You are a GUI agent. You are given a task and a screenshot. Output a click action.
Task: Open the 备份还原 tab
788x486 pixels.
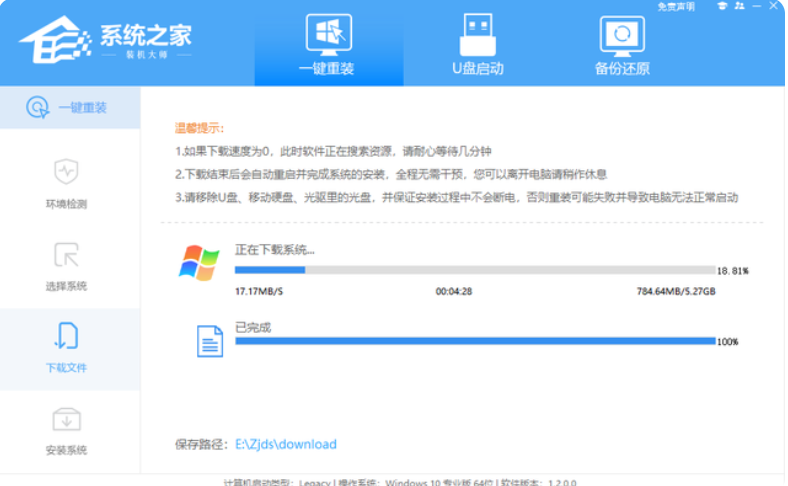click(x=622, y=43)
